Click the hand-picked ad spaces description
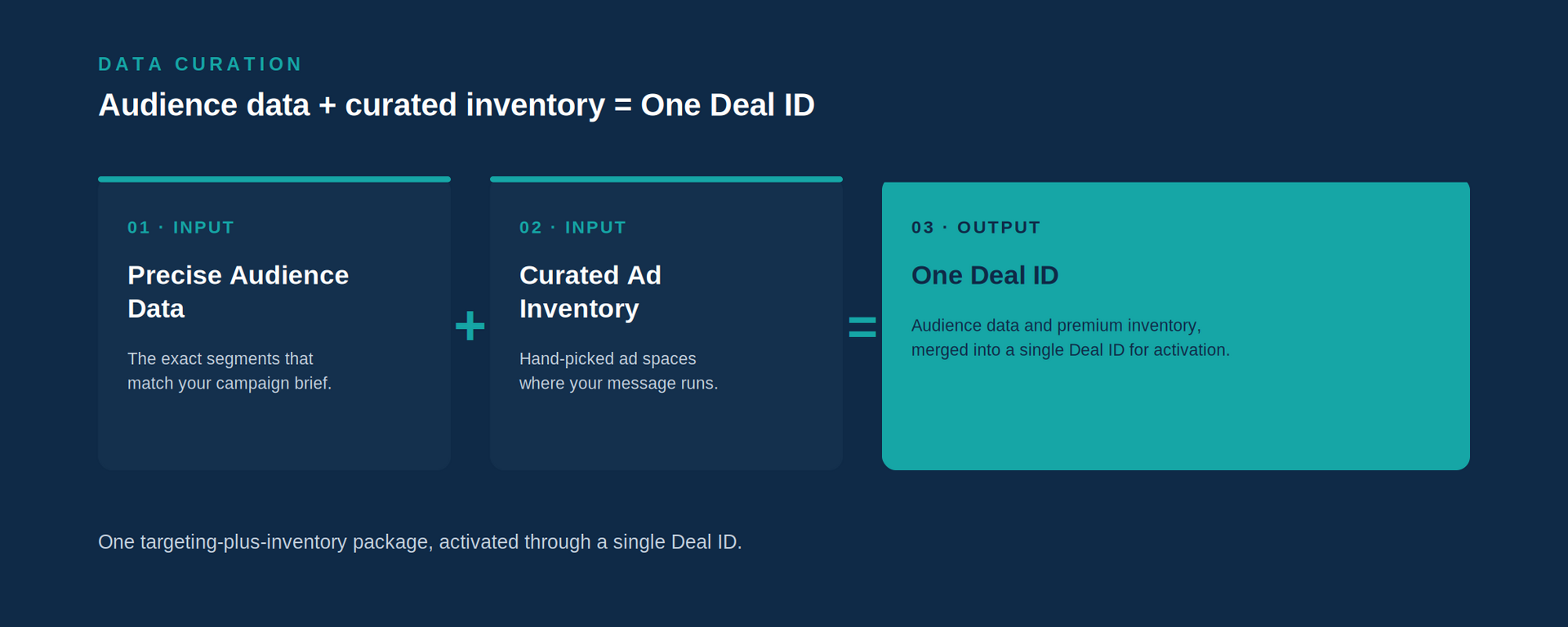Screen dimensions: 1568x627 [618, 371]
